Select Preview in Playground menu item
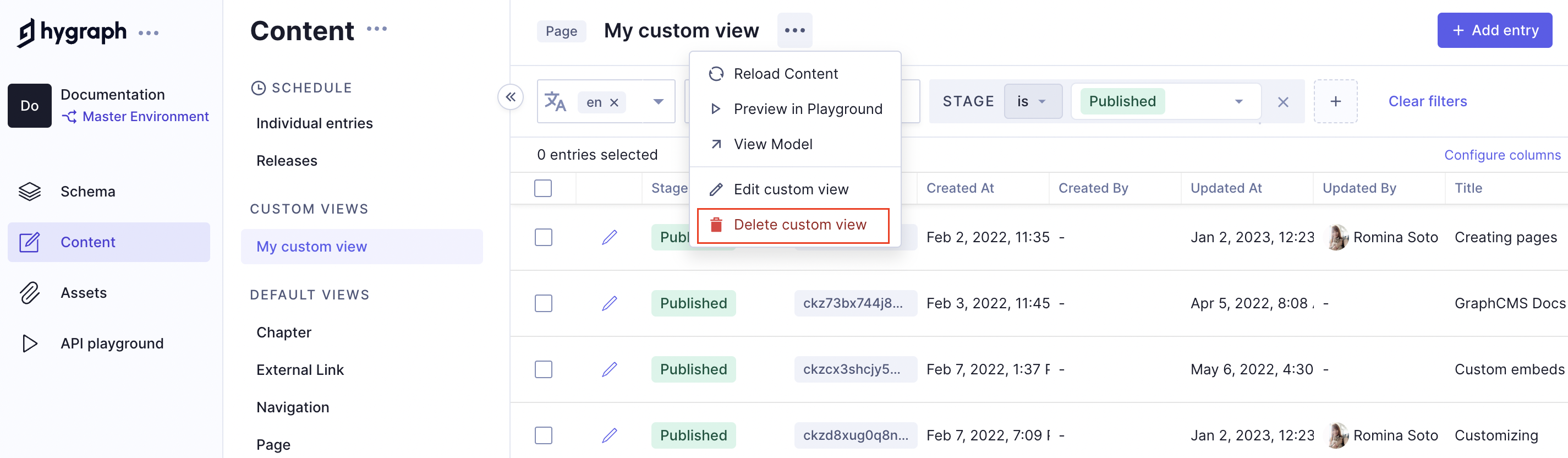 [807, 109]
